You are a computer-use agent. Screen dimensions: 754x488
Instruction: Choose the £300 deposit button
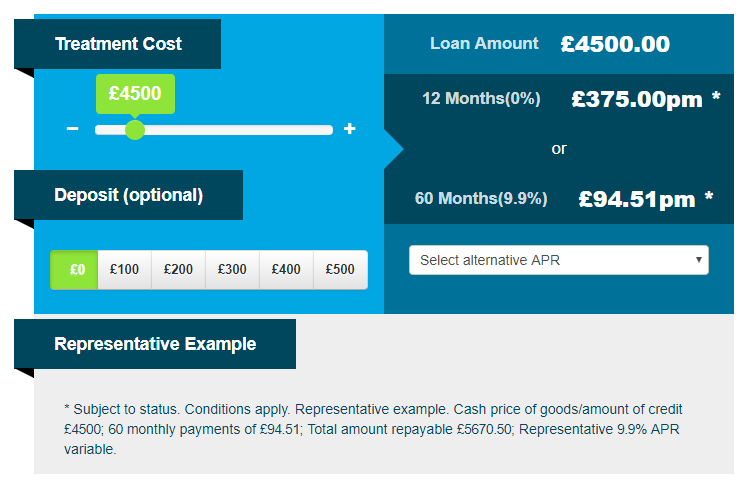232,269
